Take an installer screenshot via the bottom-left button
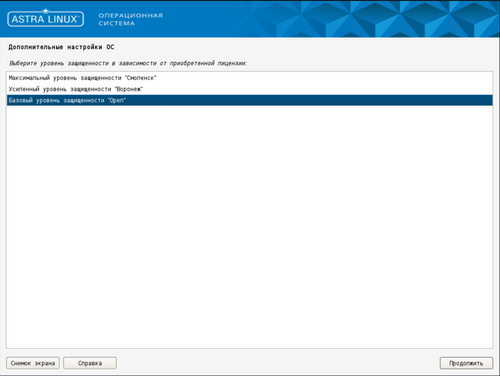 (33, 363)
